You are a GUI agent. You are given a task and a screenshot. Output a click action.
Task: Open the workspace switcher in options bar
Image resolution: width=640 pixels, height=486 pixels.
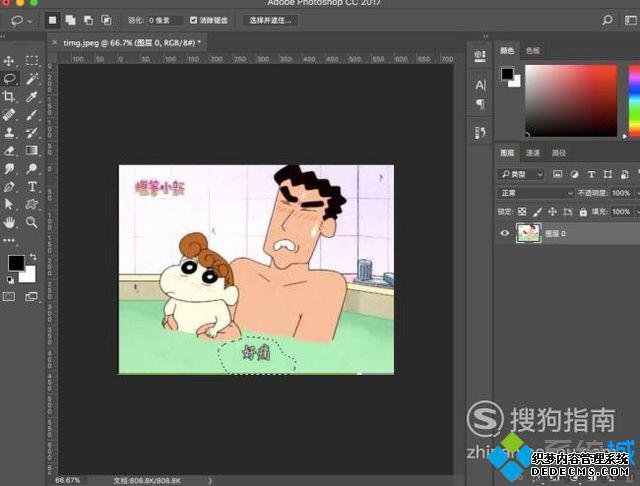click(631, 20)
